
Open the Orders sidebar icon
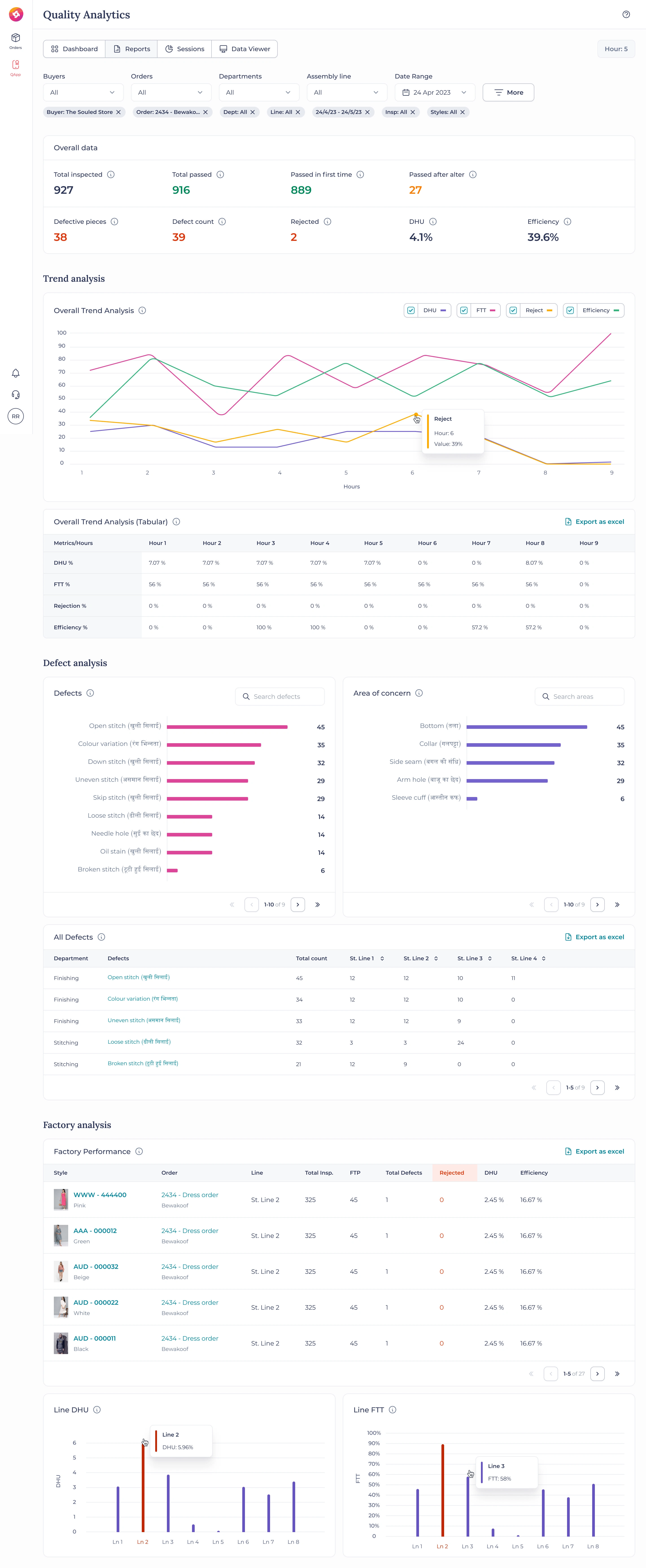[16, 41]
